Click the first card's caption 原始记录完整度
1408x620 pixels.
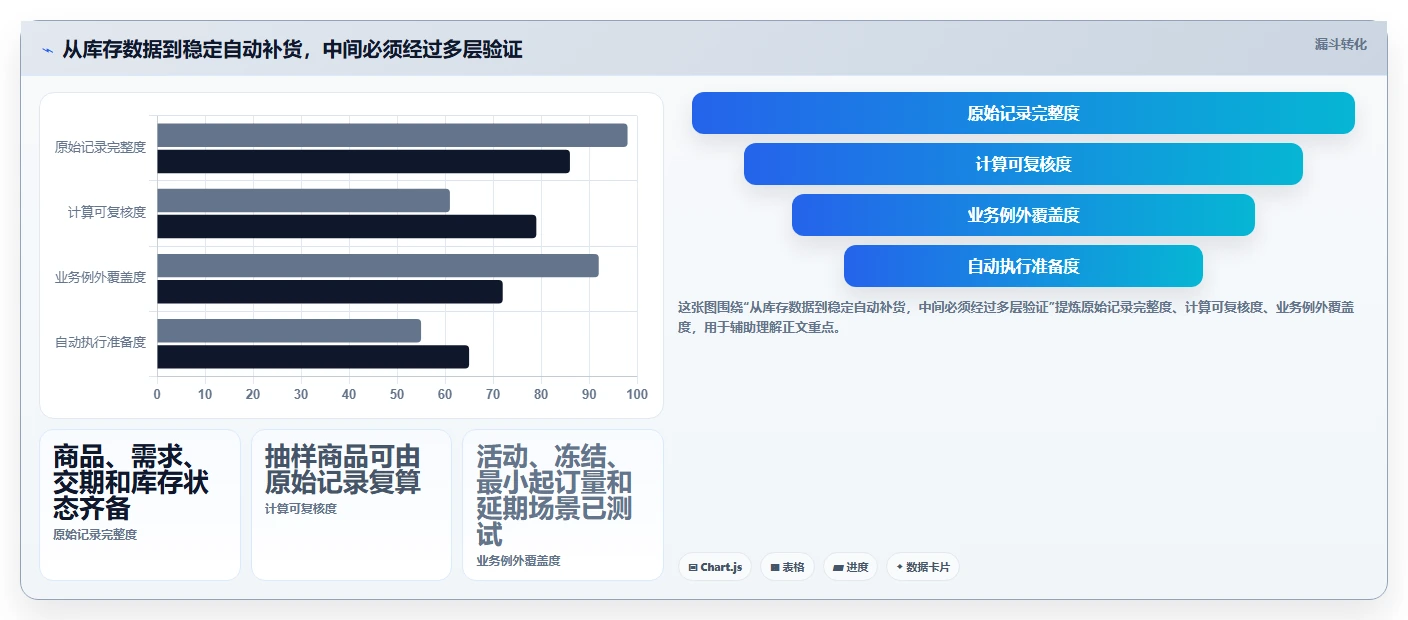(95, 535)
